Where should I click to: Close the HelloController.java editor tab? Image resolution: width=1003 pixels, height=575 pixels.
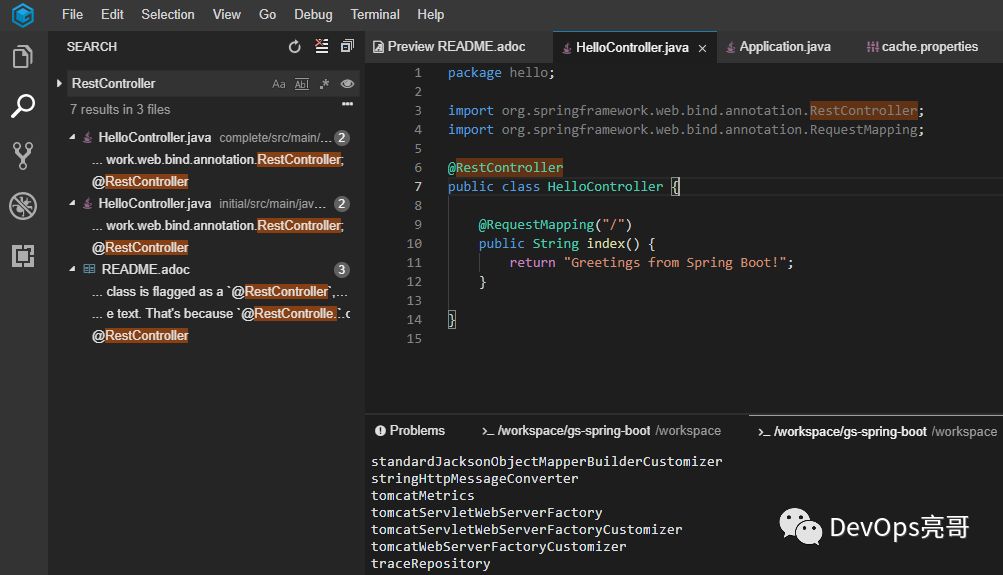702,48
